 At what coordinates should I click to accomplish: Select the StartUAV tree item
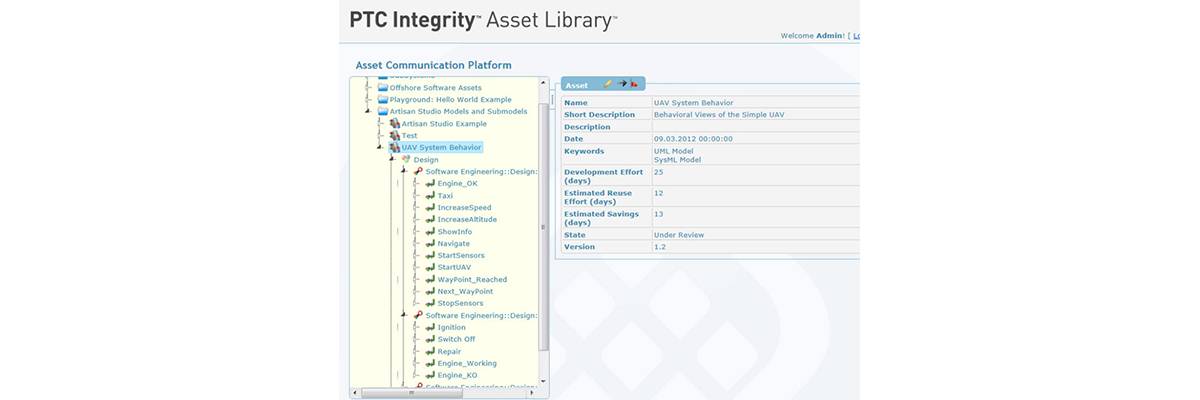[x=455, y=268]
